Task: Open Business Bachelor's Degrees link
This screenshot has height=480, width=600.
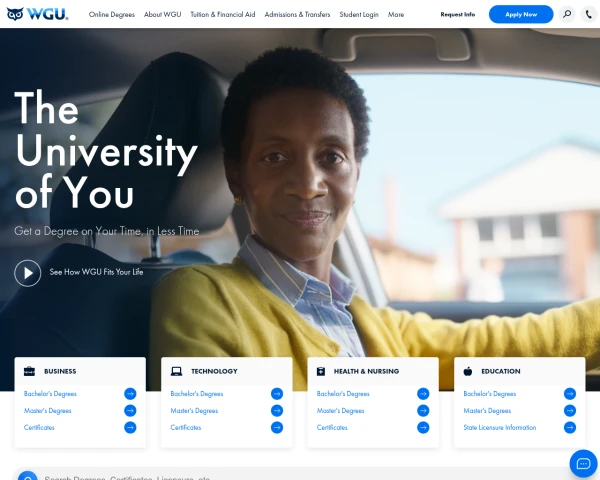Action: [x=50, y=393]
